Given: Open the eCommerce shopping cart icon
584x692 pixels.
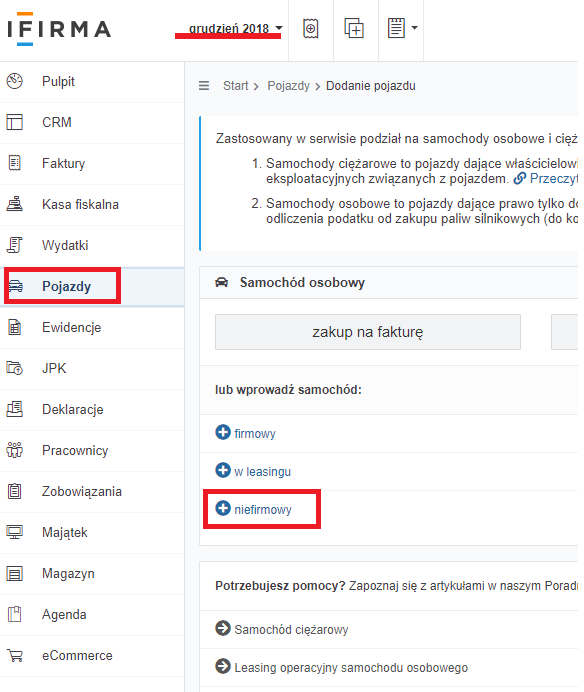Looking at the screenshot, I should [x=15, y=655].
